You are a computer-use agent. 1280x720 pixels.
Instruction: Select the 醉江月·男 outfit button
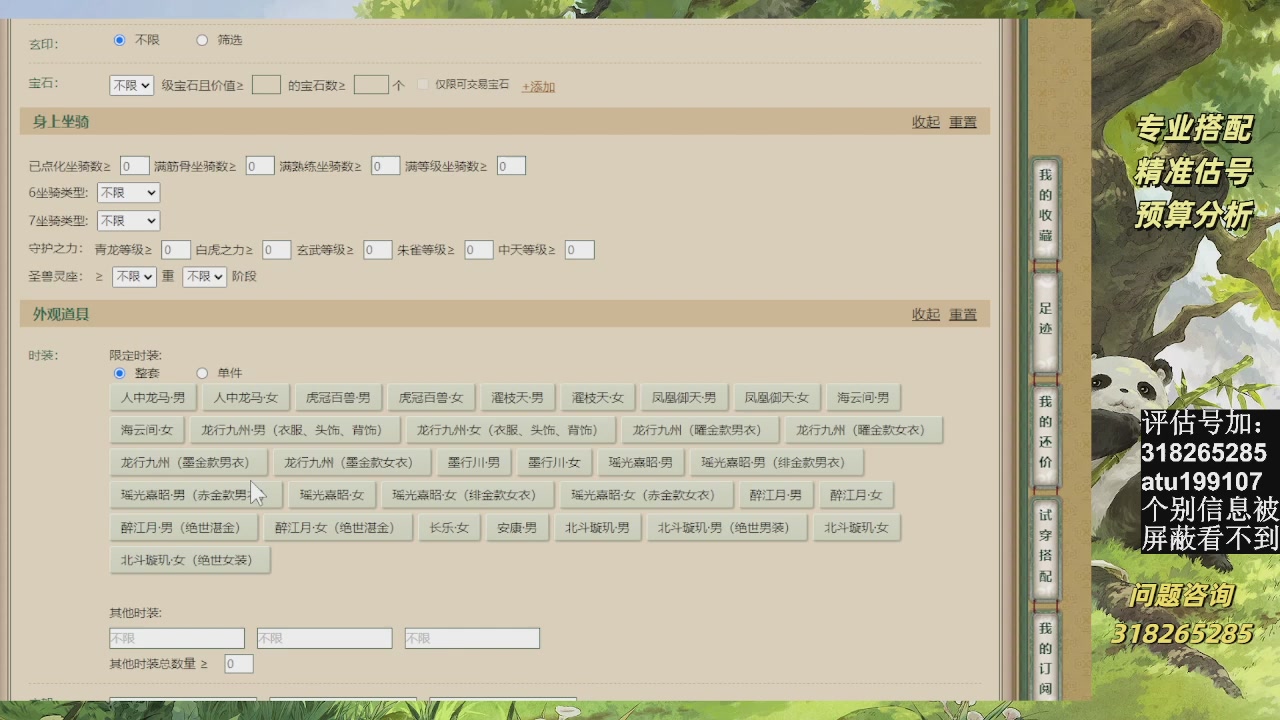(x=776, y=495)
